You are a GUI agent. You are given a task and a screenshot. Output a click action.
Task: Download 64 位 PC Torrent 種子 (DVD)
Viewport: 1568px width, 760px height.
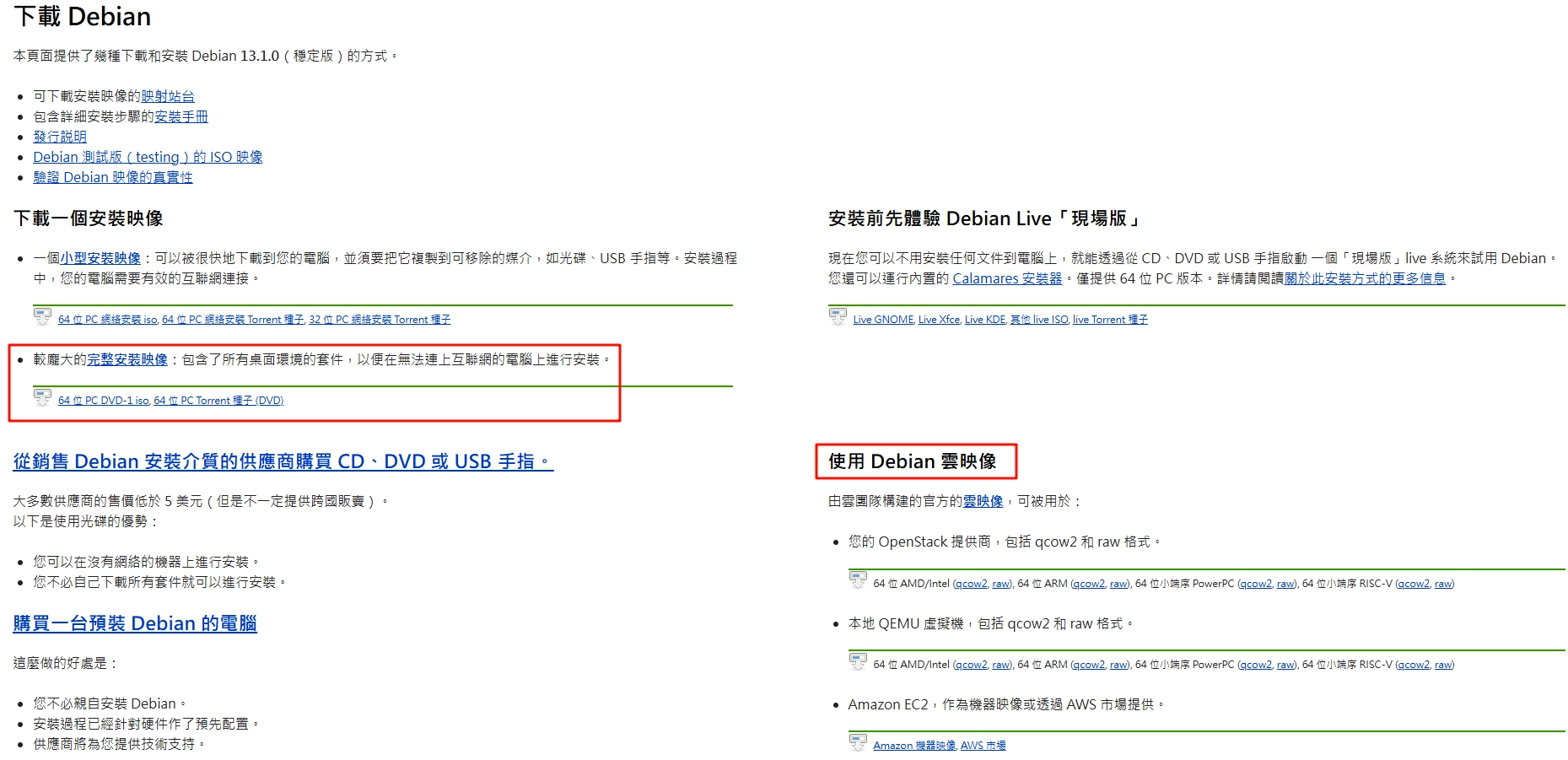coord(218,401)
